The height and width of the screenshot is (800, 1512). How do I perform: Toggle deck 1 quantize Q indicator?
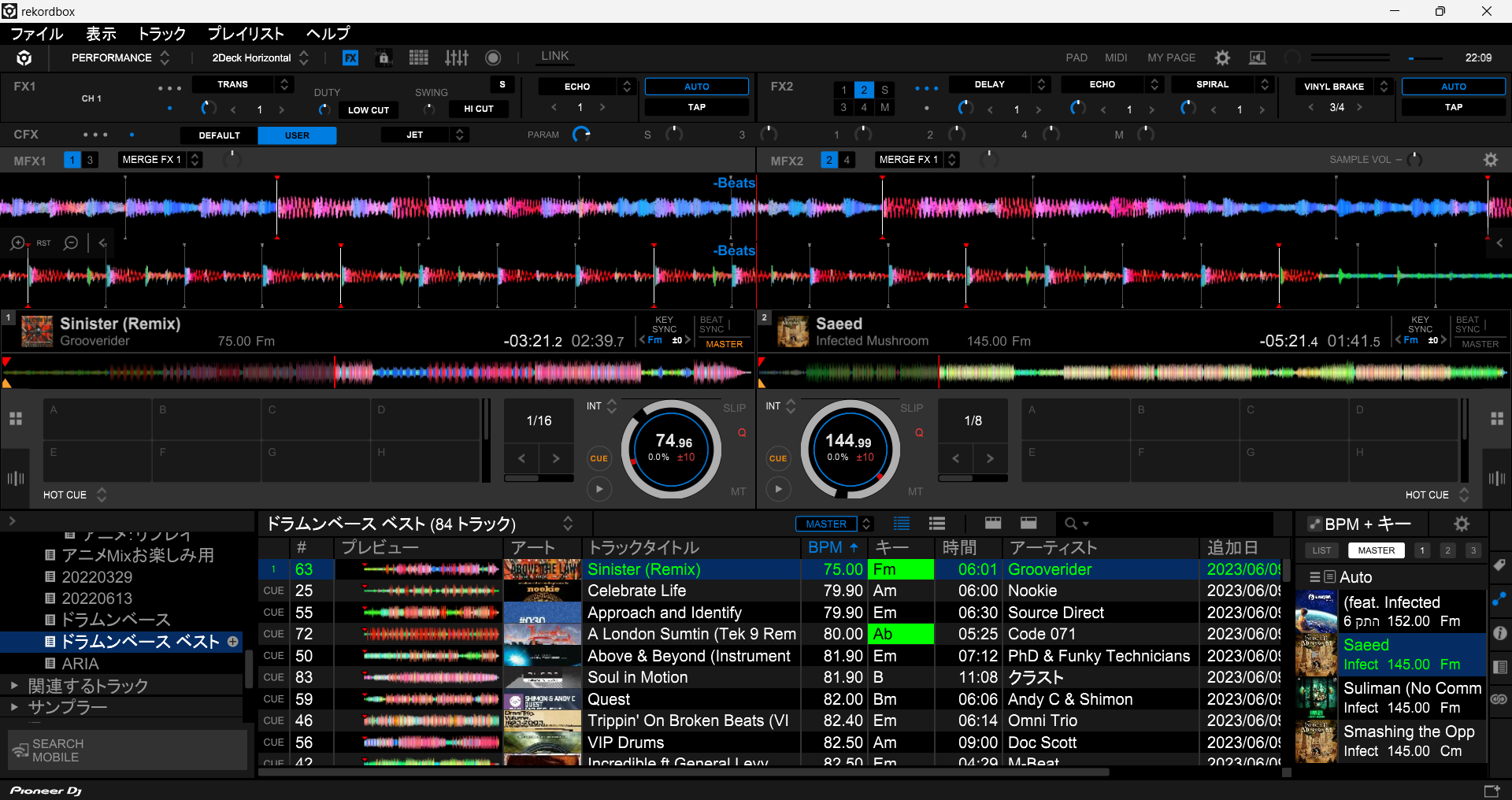742,433
